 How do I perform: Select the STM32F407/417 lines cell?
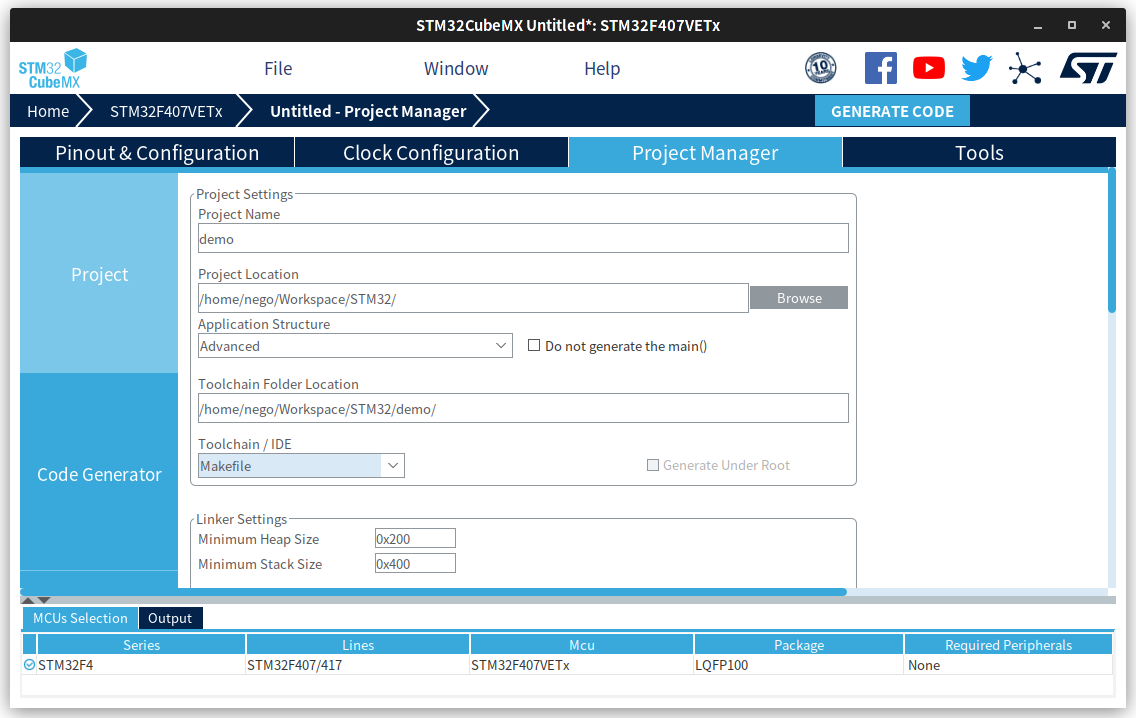pyautogui.click(x=358, y=664)
